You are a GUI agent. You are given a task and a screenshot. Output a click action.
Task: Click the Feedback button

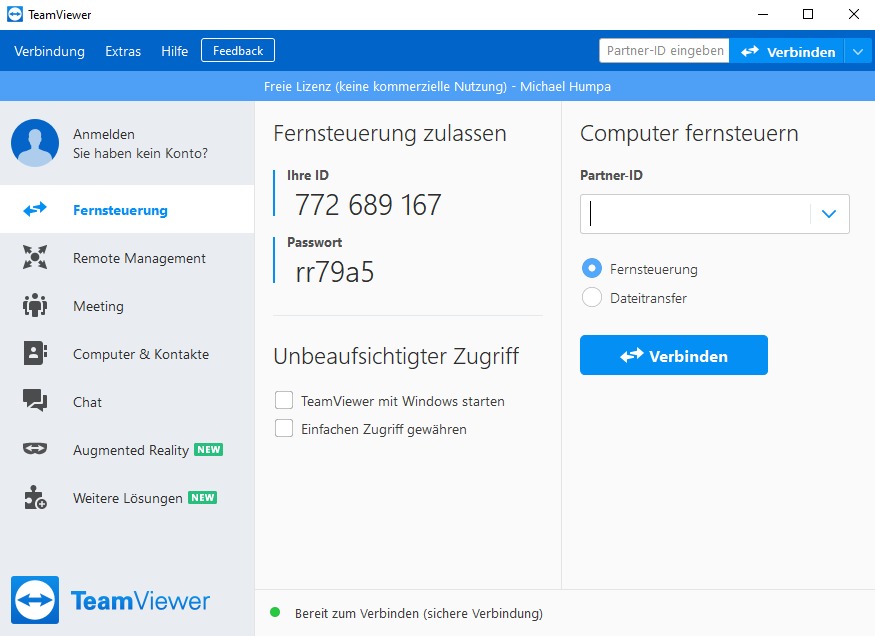click(238, 50)
